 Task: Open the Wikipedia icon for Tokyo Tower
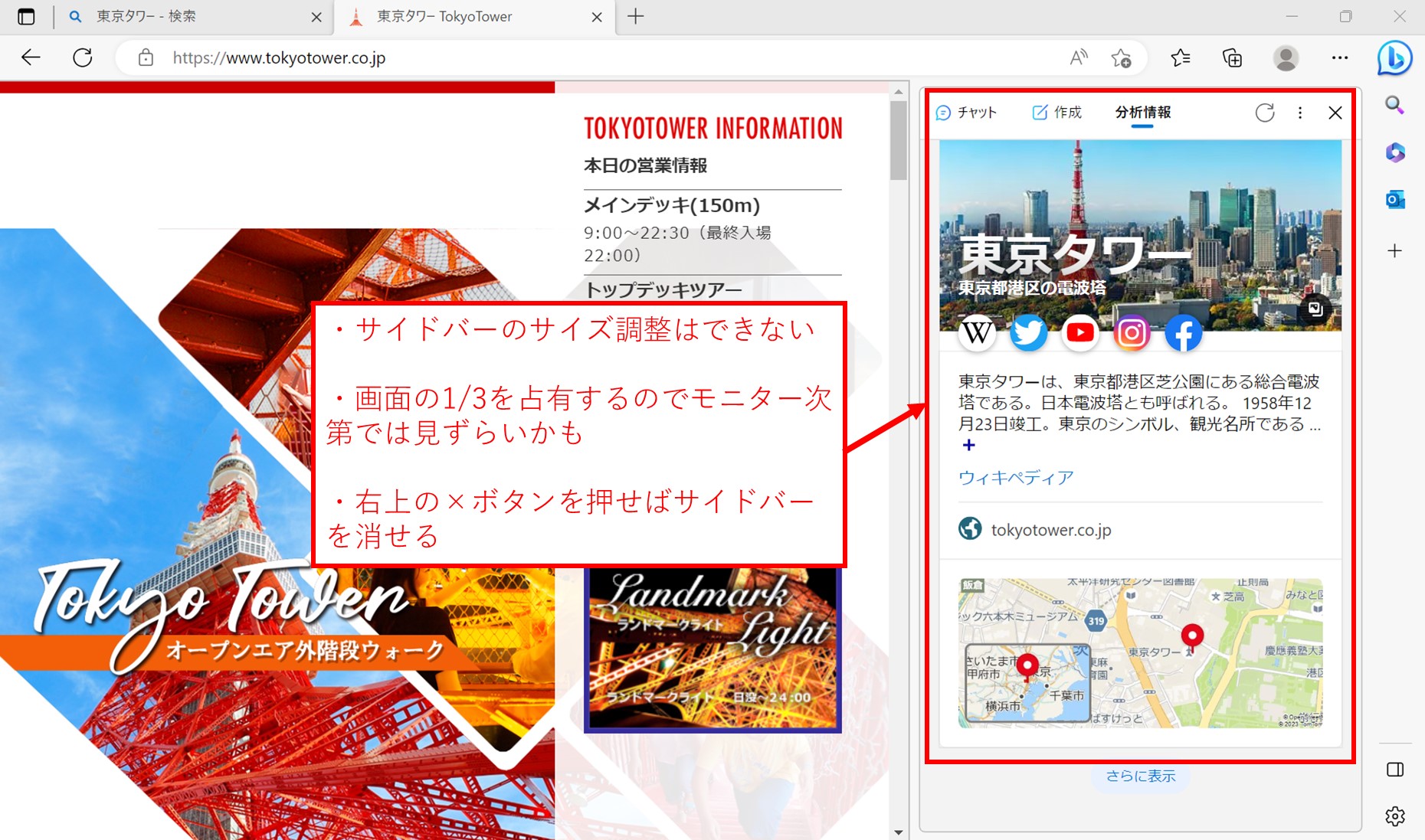(x=977, y=332)
